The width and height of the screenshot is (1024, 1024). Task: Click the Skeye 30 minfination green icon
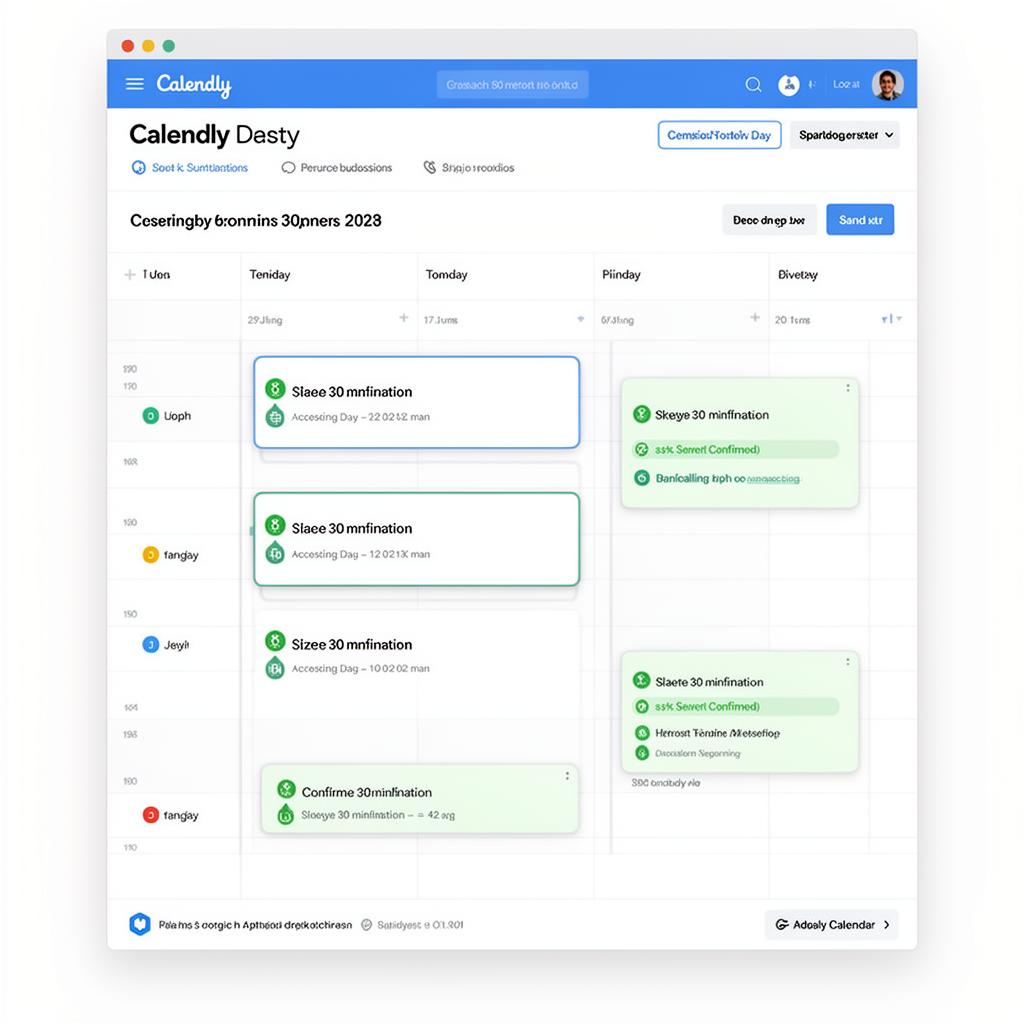pyautogui.click(x=642, y=414)
